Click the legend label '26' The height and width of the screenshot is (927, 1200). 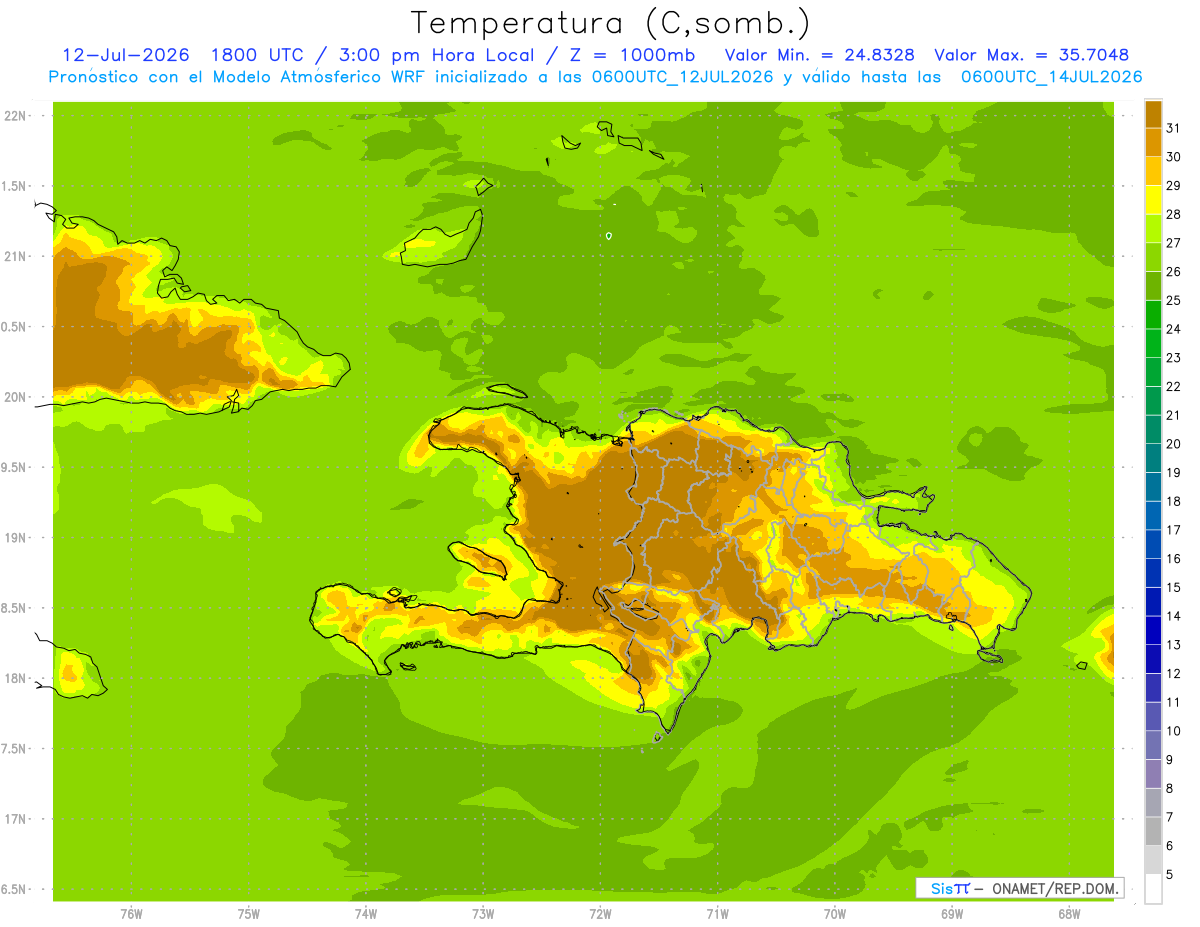click(1173, 271)
